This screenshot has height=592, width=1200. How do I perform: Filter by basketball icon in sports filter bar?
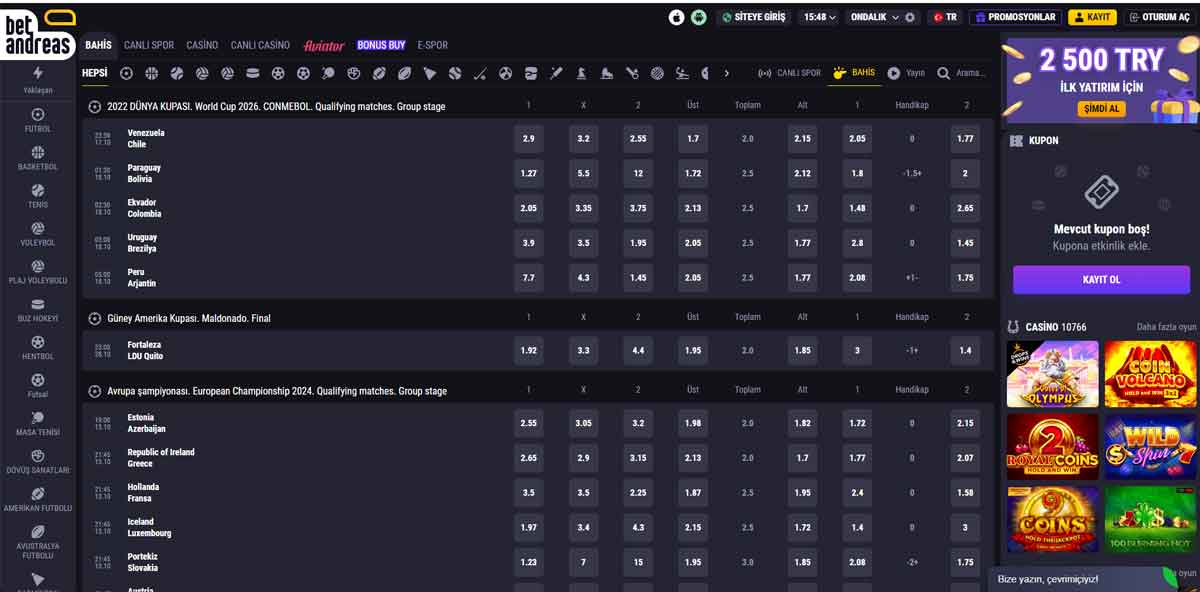point(151,73)
